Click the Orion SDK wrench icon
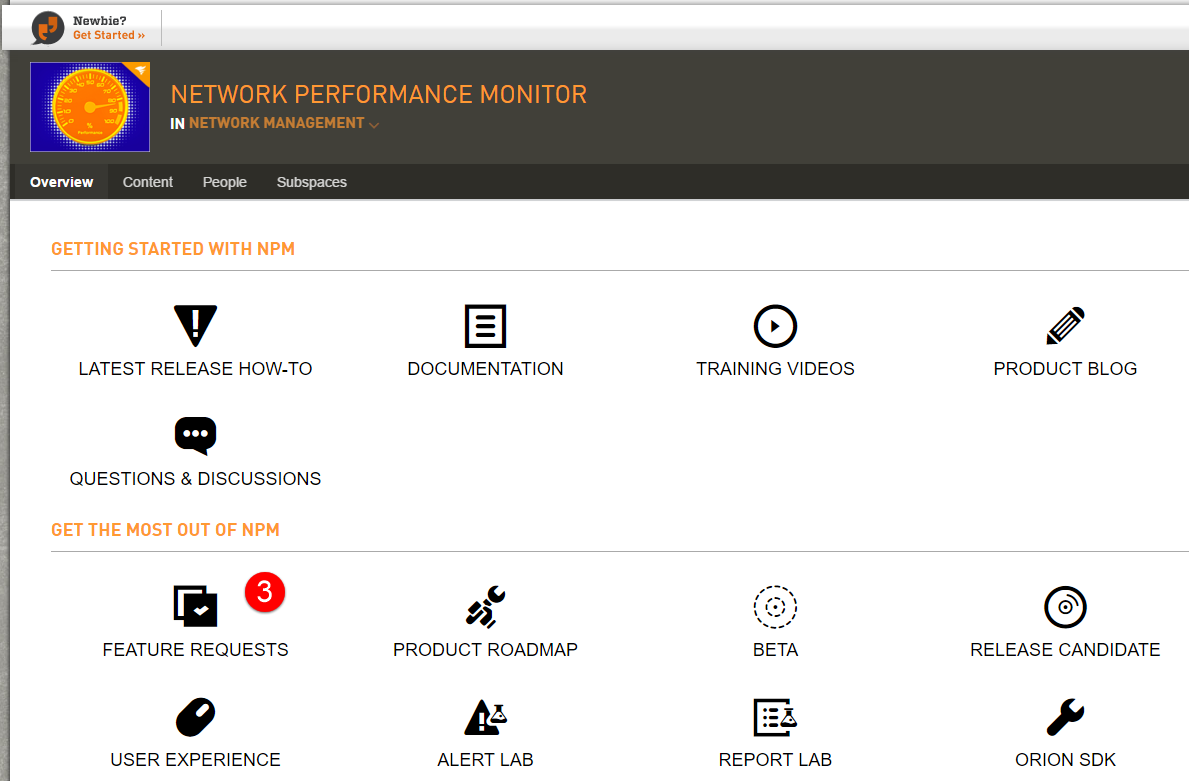 [x=1065, y=717]
